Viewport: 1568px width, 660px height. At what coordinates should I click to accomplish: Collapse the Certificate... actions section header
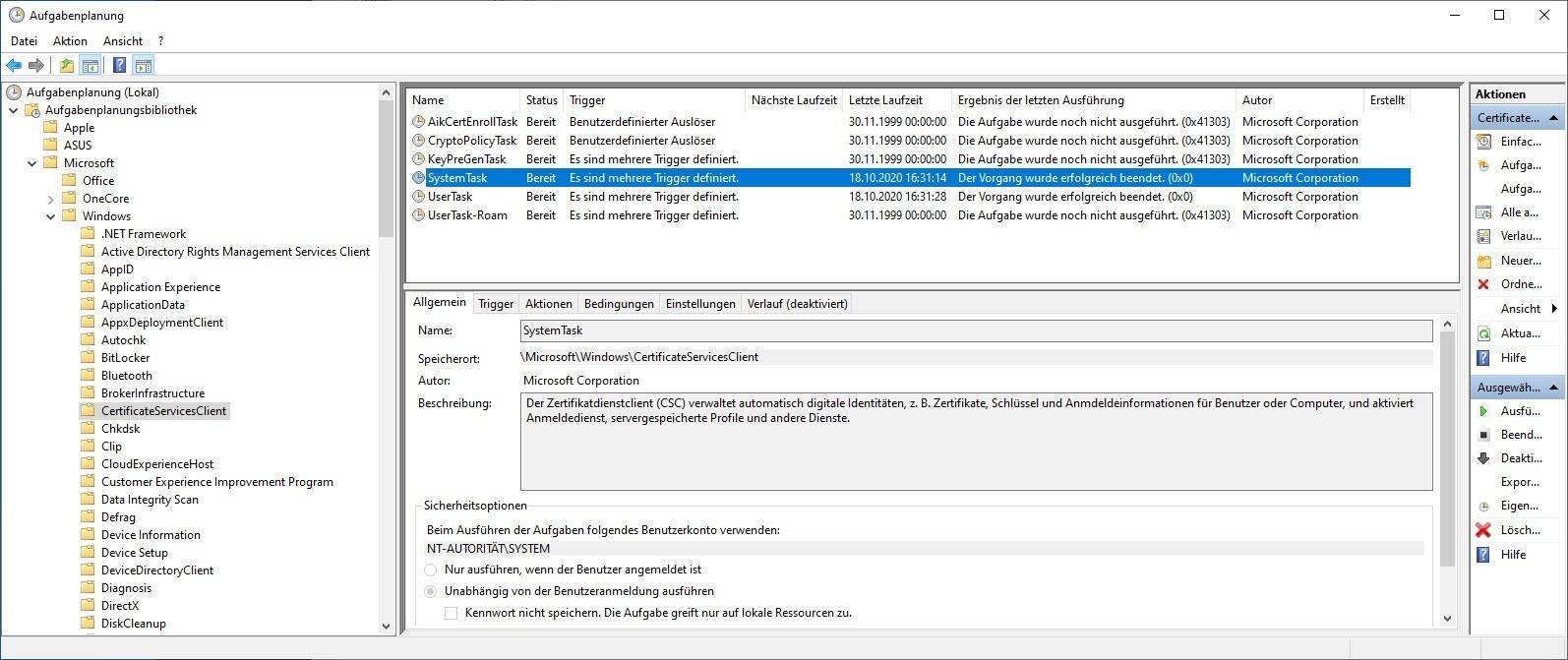[1554, 118]
